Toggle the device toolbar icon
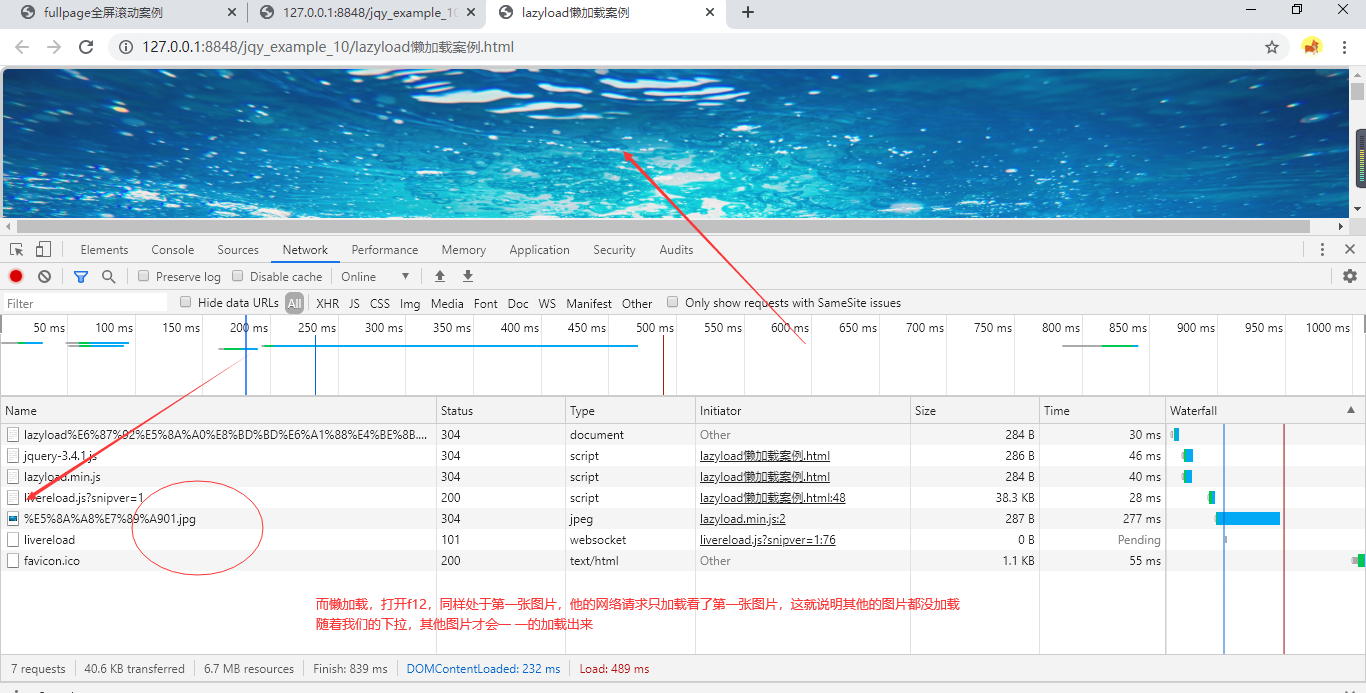The width and height of the screenshot is (1366, 693). (43, 250)
